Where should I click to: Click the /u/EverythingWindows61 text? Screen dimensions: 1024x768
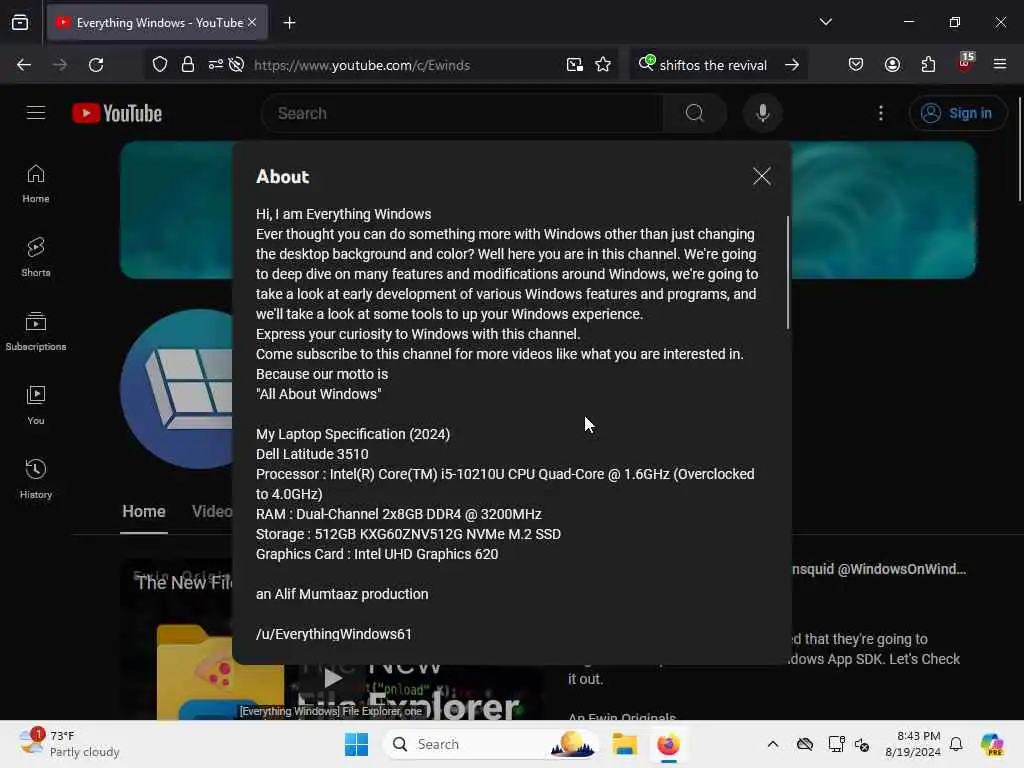(334, 634)
